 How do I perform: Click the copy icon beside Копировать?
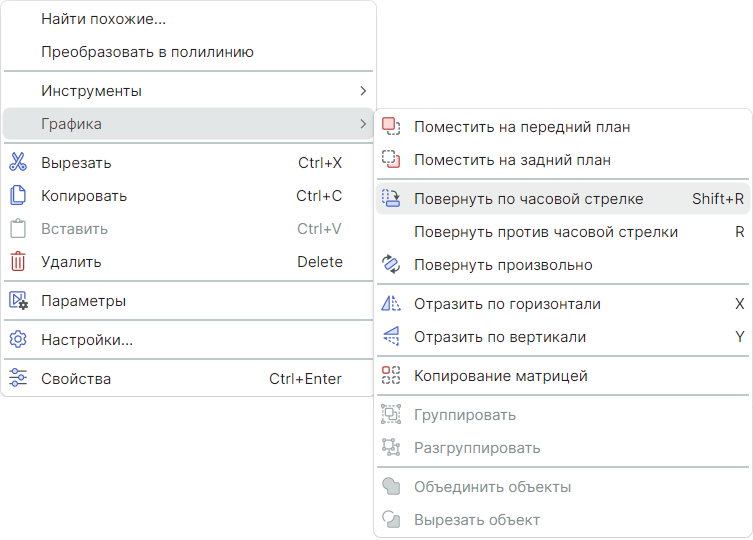(x=18, y=196)
